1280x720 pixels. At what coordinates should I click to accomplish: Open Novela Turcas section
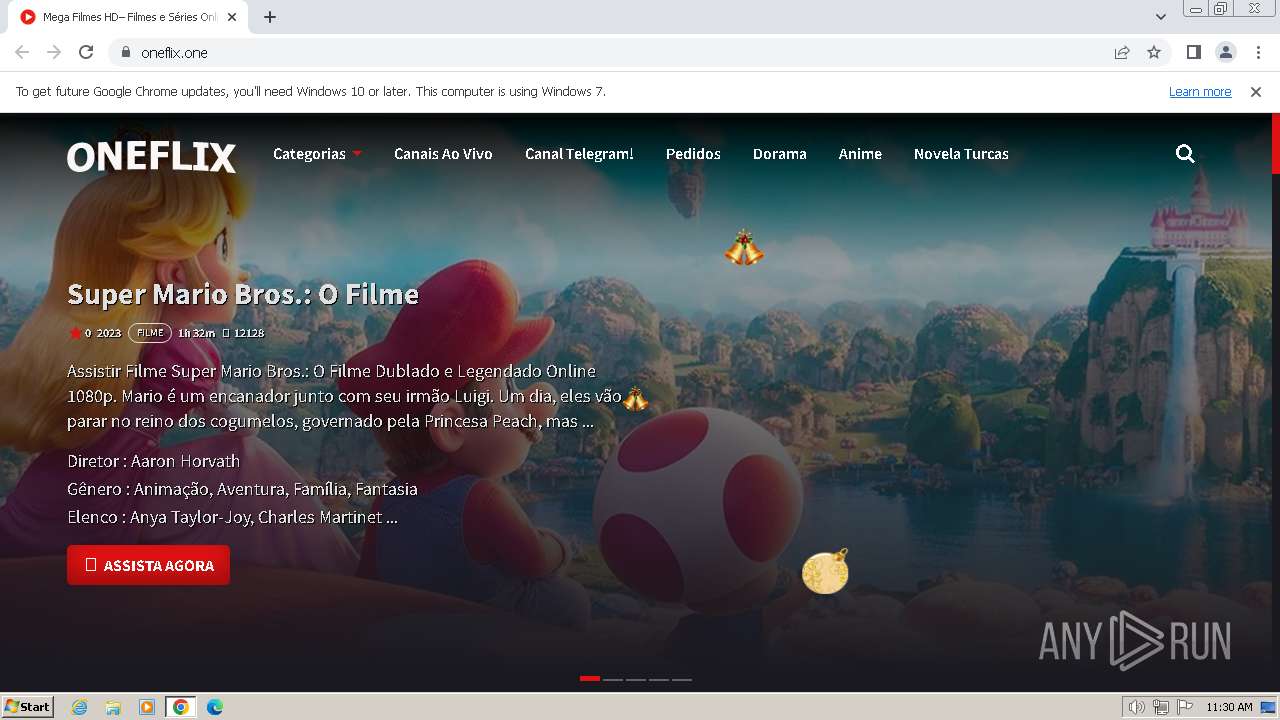click(x=961, y=154)
